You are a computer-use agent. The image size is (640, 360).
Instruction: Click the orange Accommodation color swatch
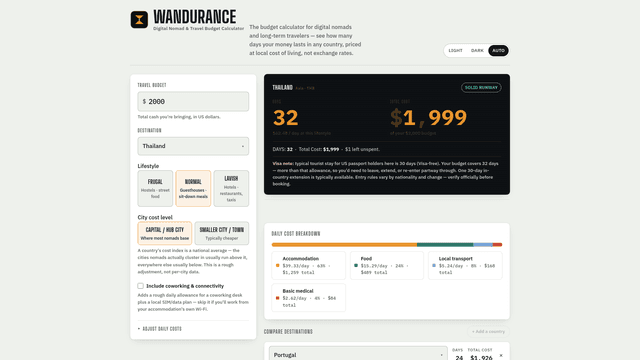coord(278,265)
